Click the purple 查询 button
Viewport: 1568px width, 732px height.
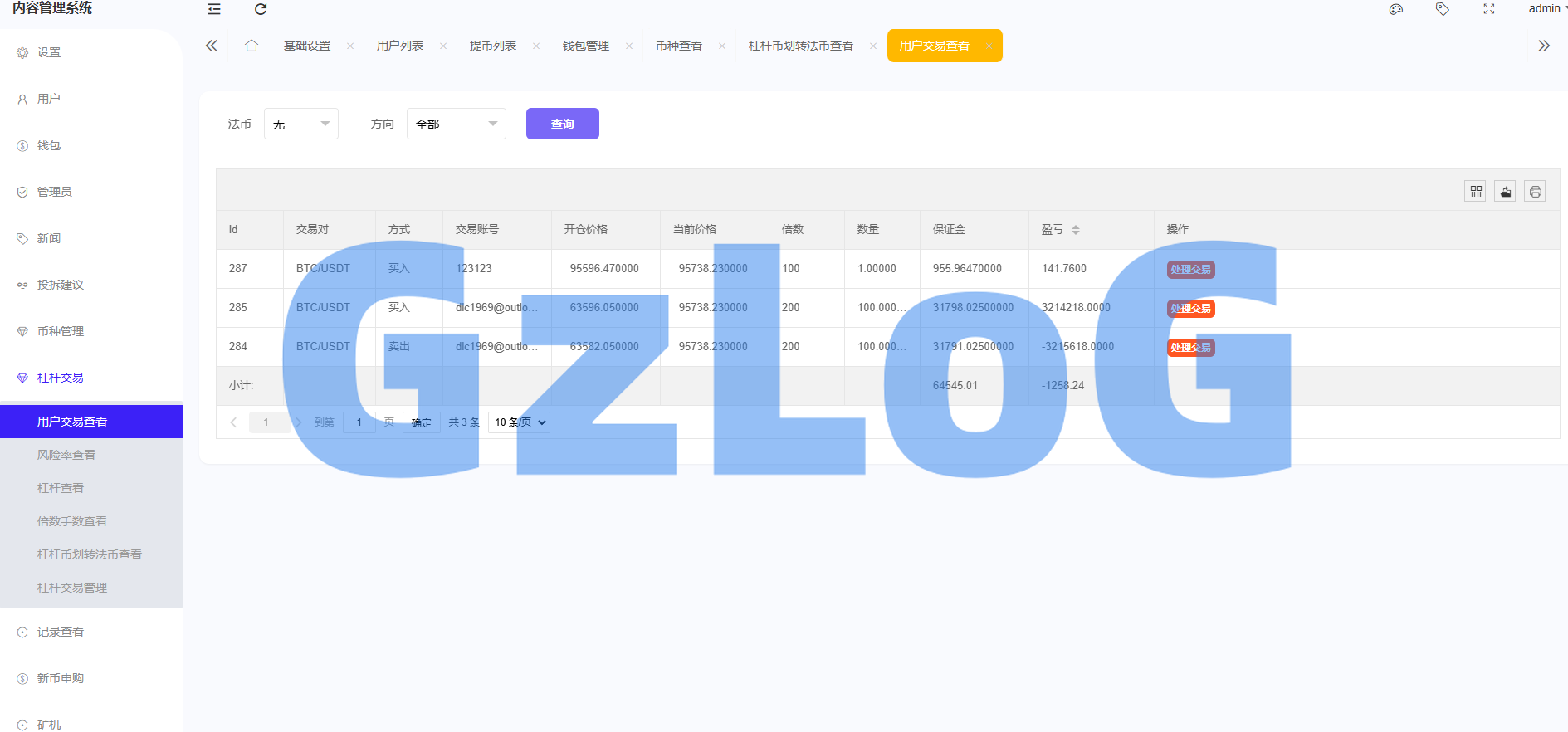[x=562, y=124]
